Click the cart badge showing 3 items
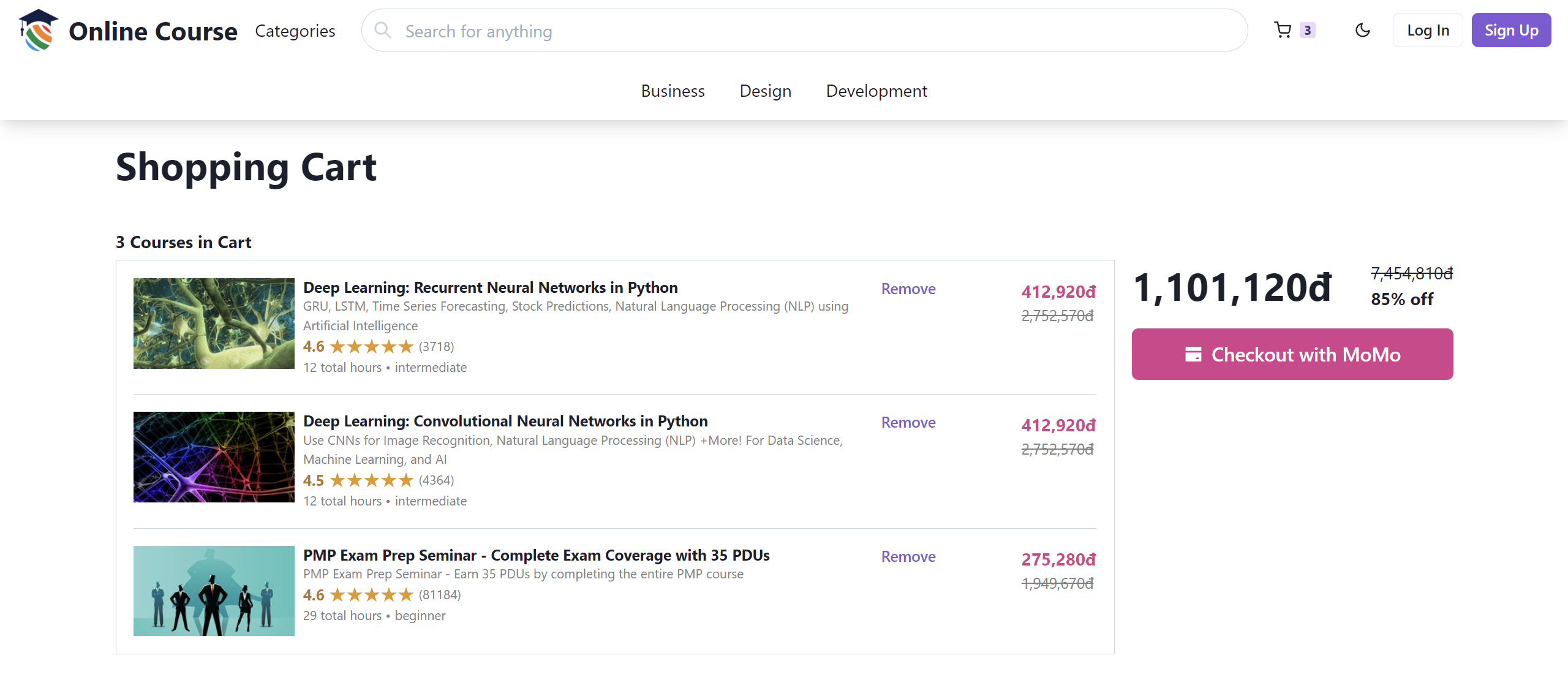The width and height of the screenshot is (1568, 685). coord(1307,30)
